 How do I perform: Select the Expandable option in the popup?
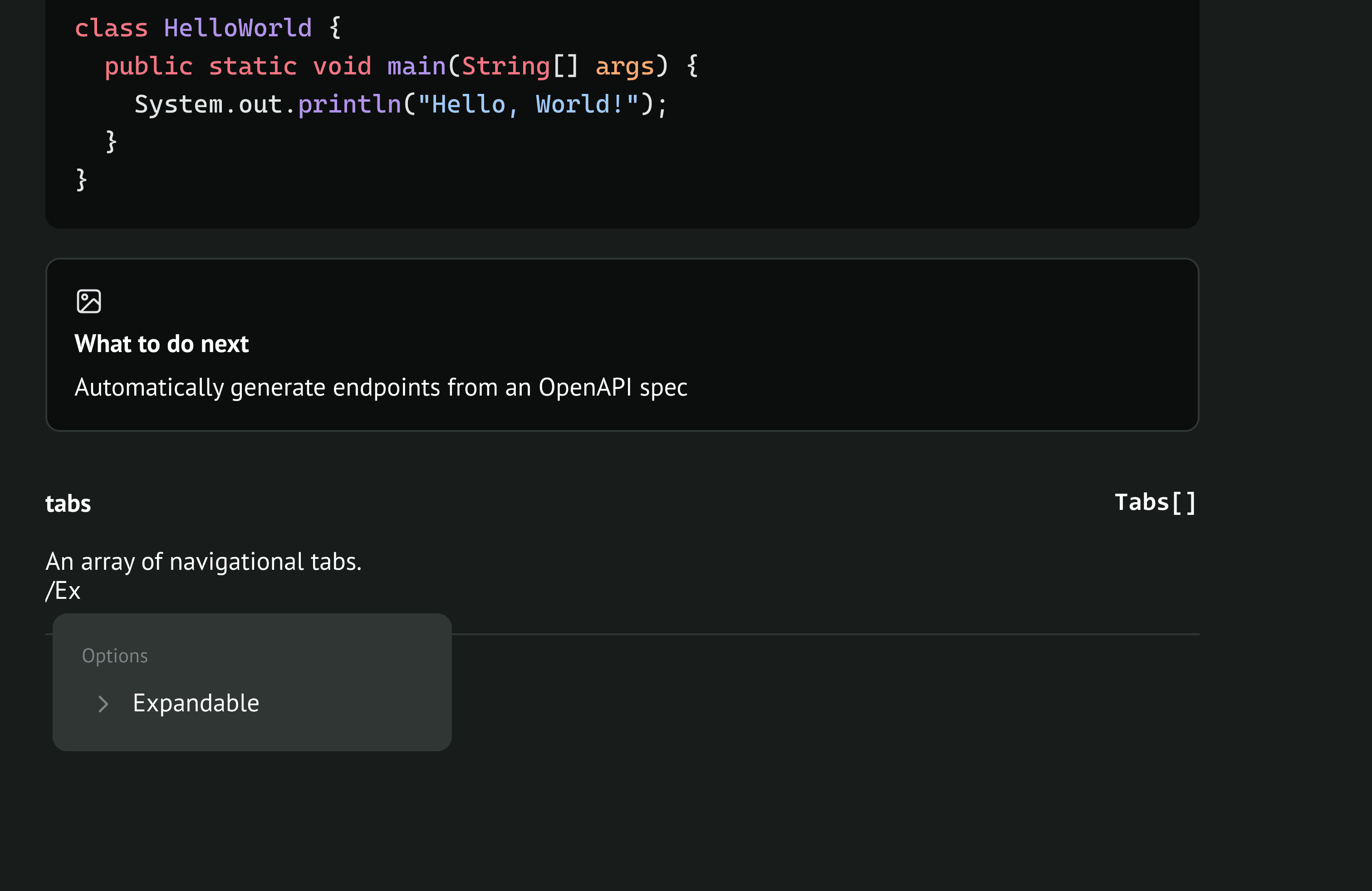click(x=196, y=704)
